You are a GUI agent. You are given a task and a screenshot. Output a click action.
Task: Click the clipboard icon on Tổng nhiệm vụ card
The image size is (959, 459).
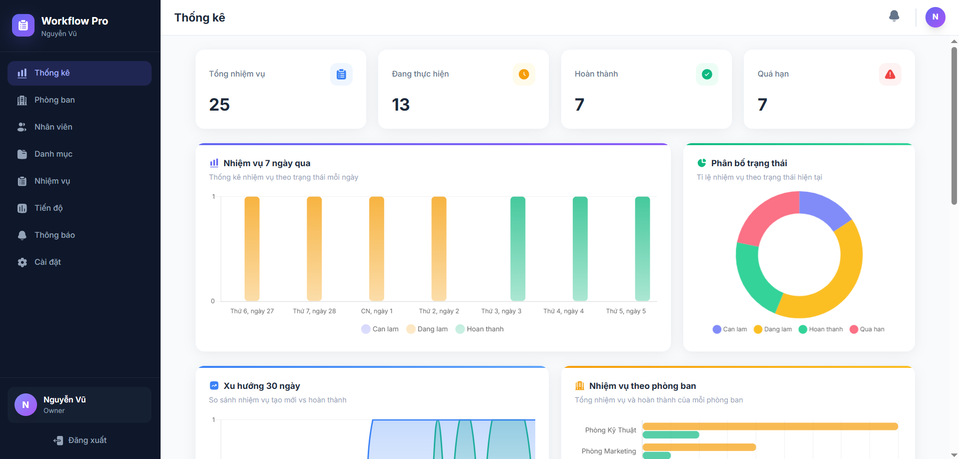coord(341,74)
